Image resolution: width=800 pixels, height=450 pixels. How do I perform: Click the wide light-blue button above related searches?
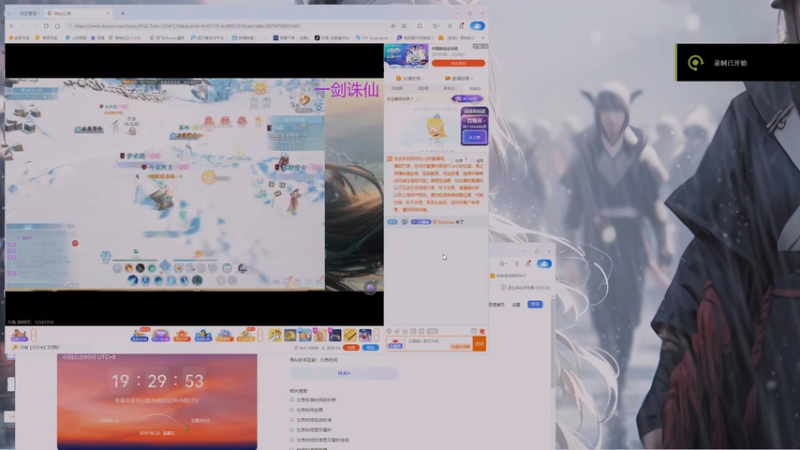(x=344, y=373)
